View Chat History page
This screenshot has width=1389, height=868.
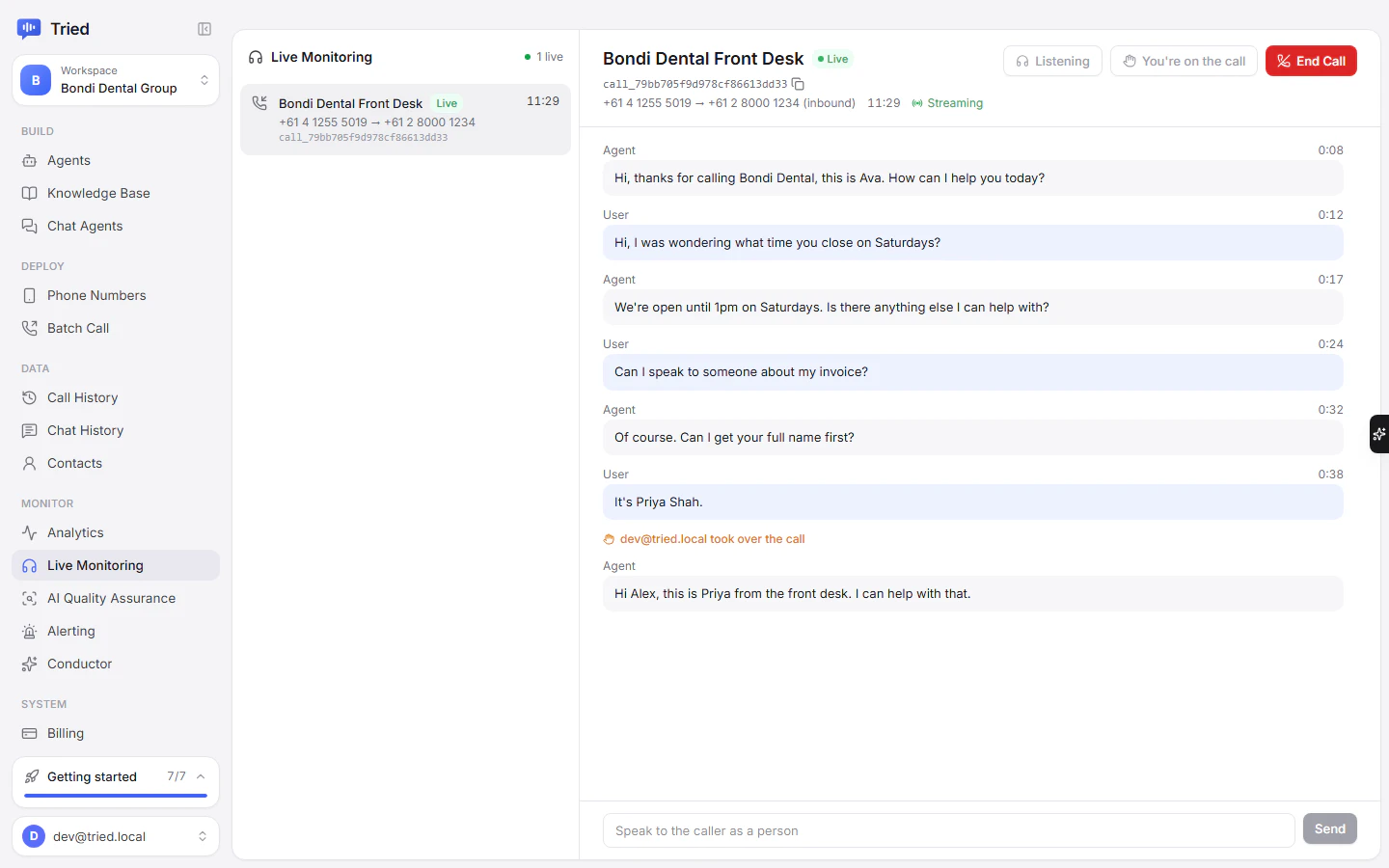point(116,430)
